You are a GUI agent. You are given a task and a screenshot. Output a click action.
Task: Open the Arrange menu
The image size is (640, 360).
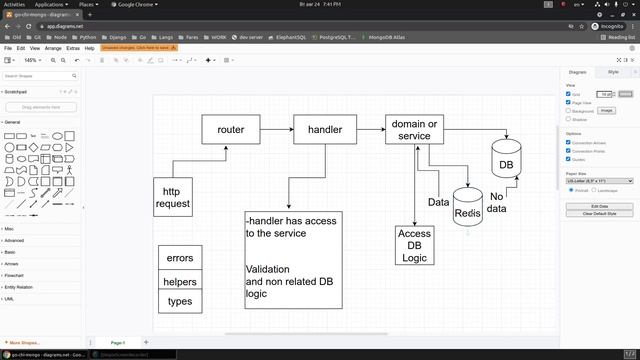click(x=53, y=48)
